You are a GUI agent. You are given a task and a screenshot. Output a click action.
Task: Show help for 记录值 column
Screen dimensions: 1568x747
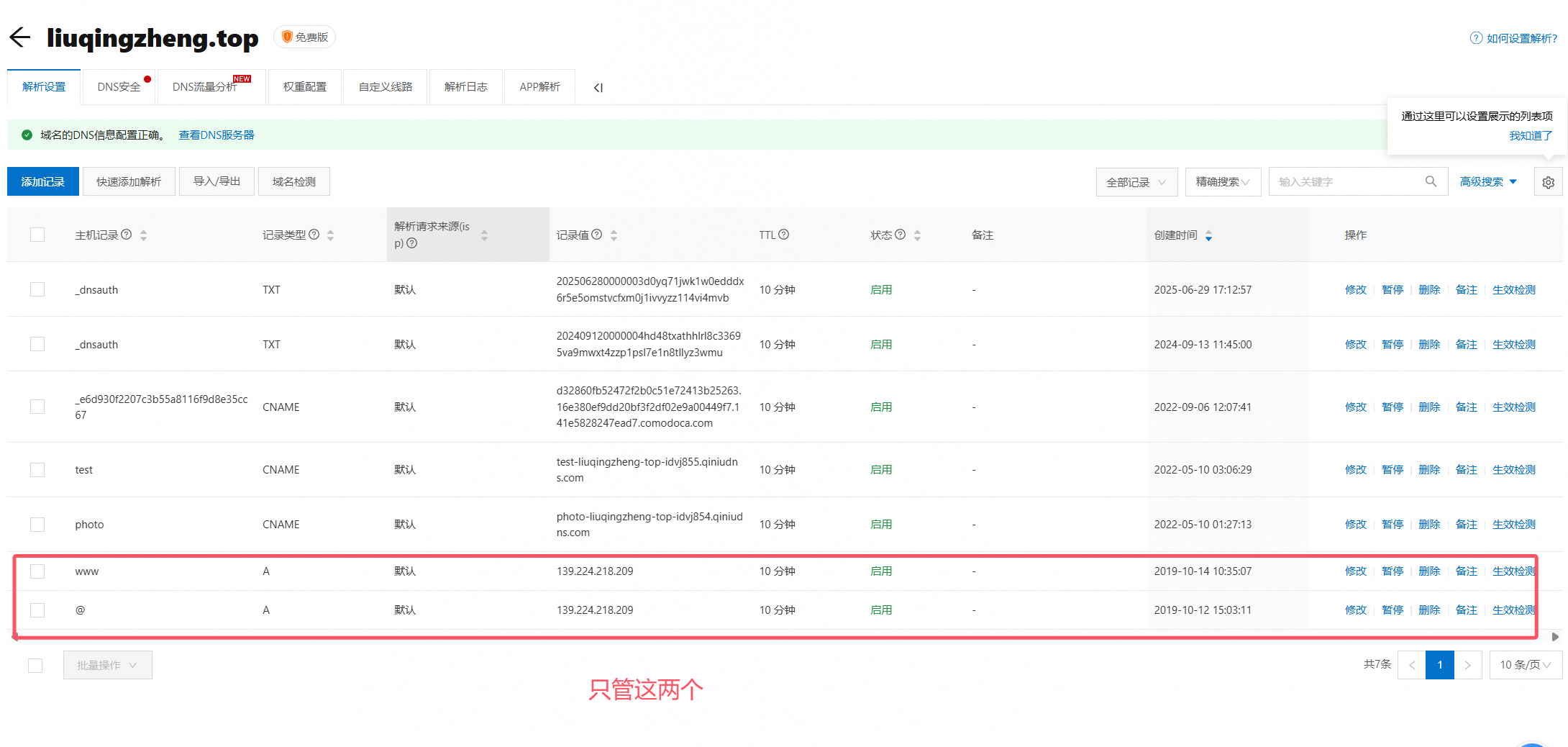[x=597, y=235]
